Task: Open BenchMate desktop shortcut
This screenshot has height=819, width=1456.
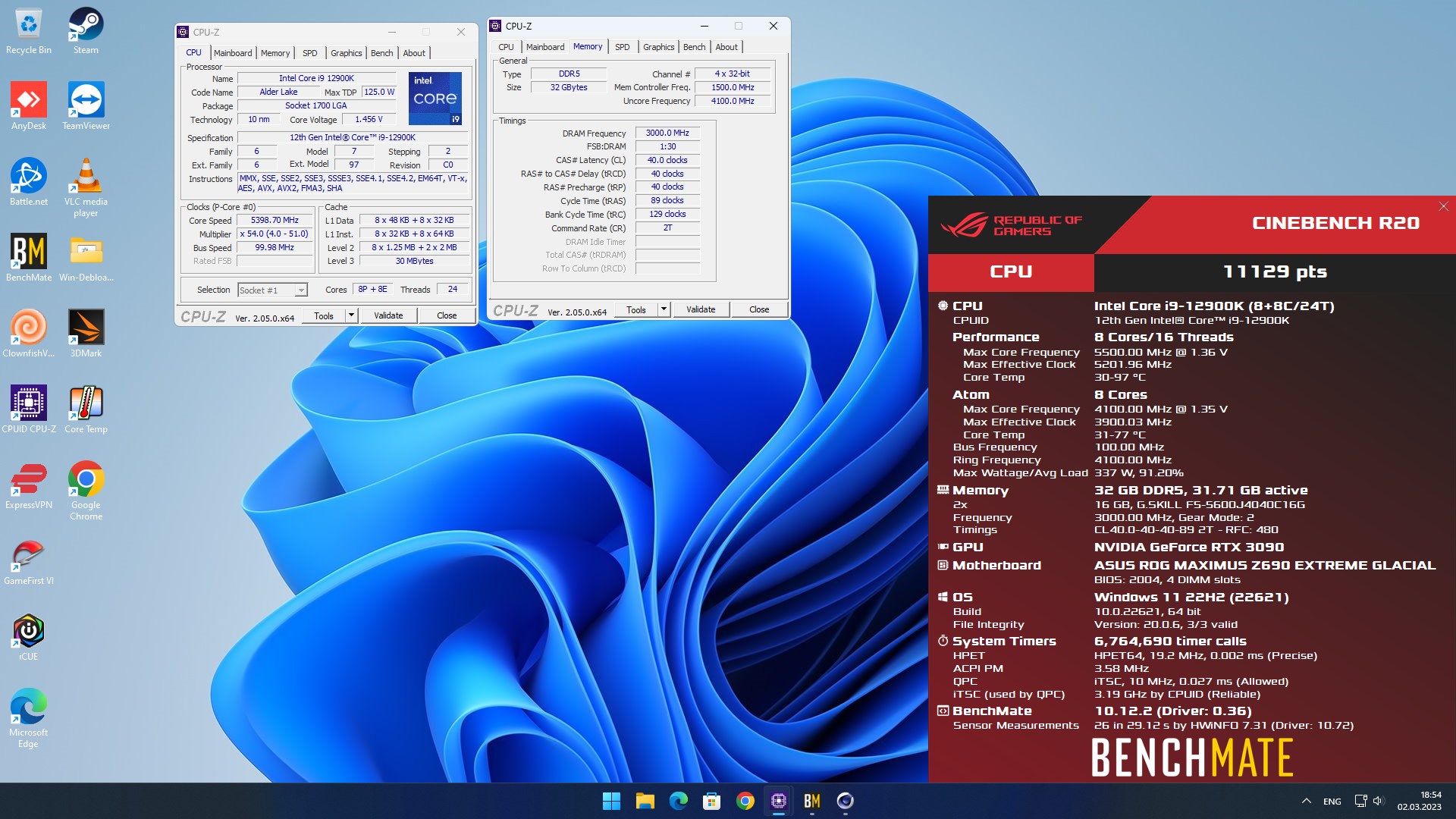Action: pyautogui.click(x=29, y=259)
